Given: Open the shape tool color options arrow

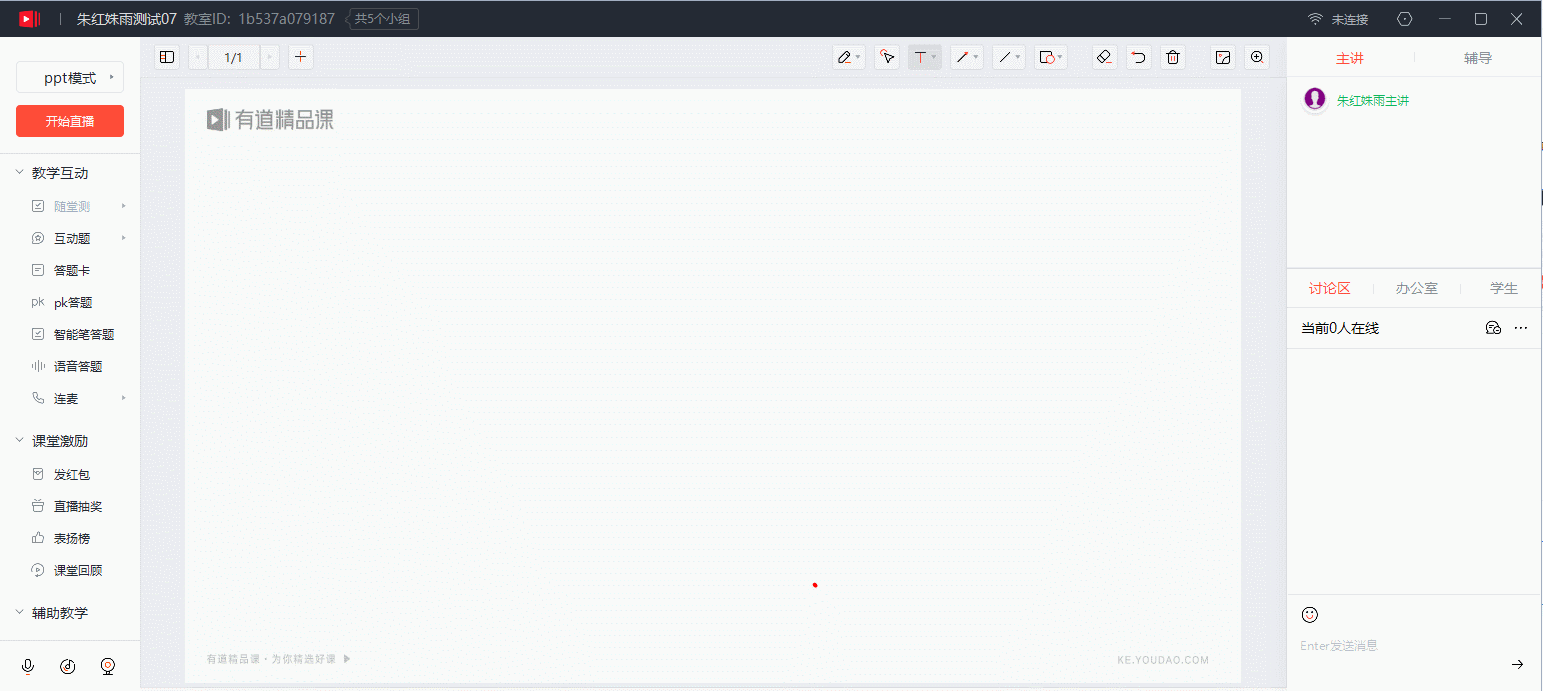Looking at the screenshot, I should [1059, 57].
